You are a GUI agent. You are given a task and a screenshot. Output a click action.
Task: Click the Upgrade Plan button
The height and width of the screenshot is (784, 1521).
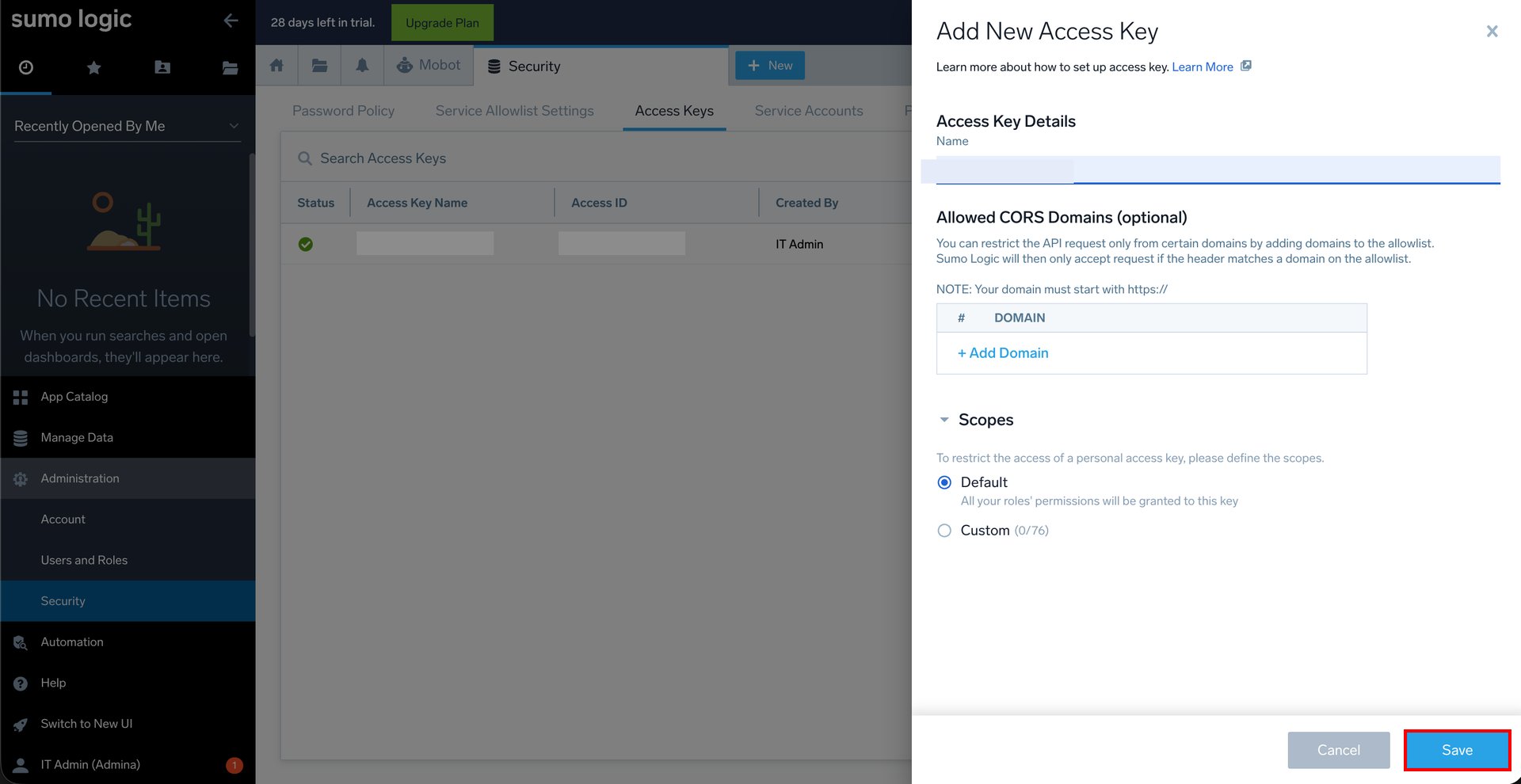pos(442,22)
